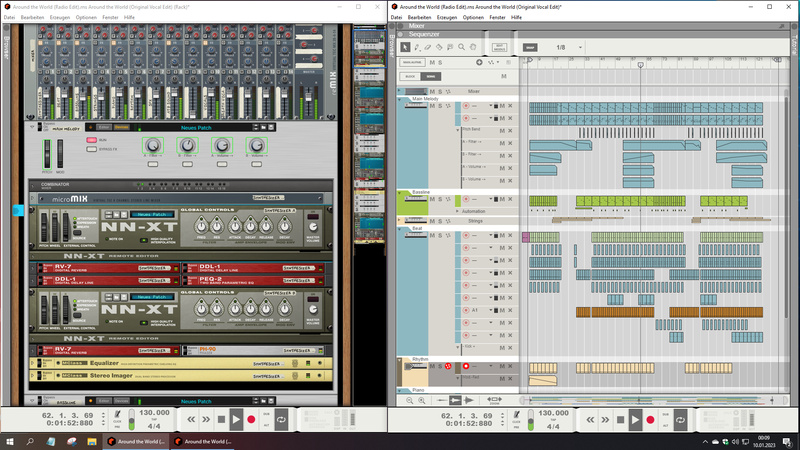800x450 pixels.
Task: Solo the Main Melody track
Action: 440,106
